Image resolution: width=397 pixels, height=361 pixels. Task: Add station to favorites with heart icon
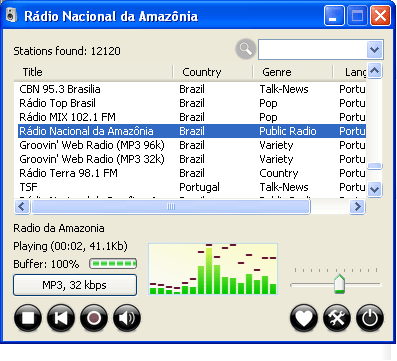(304, 318)
